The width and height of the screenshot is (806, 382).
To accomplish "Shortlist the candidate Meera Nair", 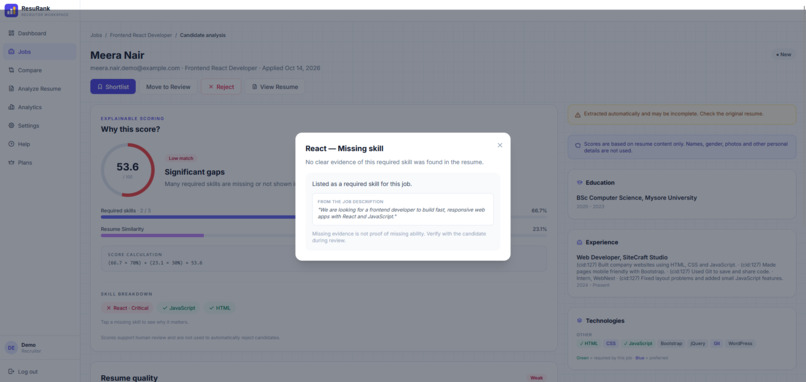I will pyautogui.click(x=113, y=87).
